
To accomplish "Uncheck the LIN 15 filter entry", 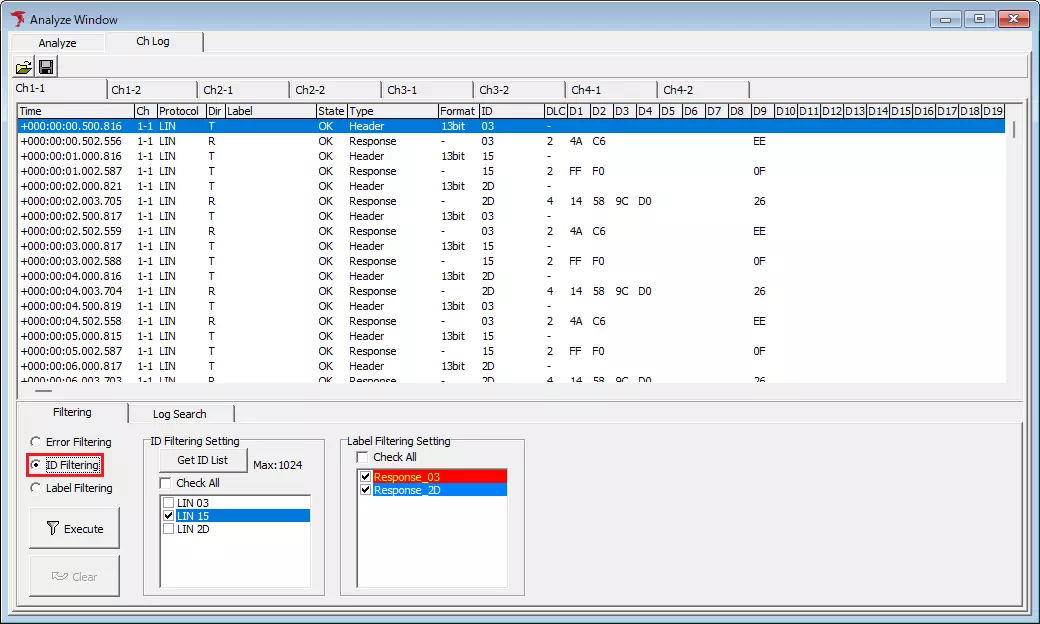I will click(168, 514).
